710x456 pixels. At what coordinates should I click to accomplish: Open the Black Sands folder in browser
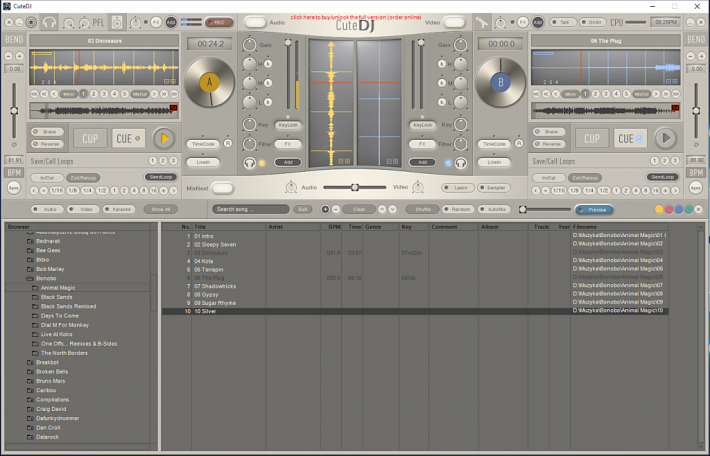[56, 297]
